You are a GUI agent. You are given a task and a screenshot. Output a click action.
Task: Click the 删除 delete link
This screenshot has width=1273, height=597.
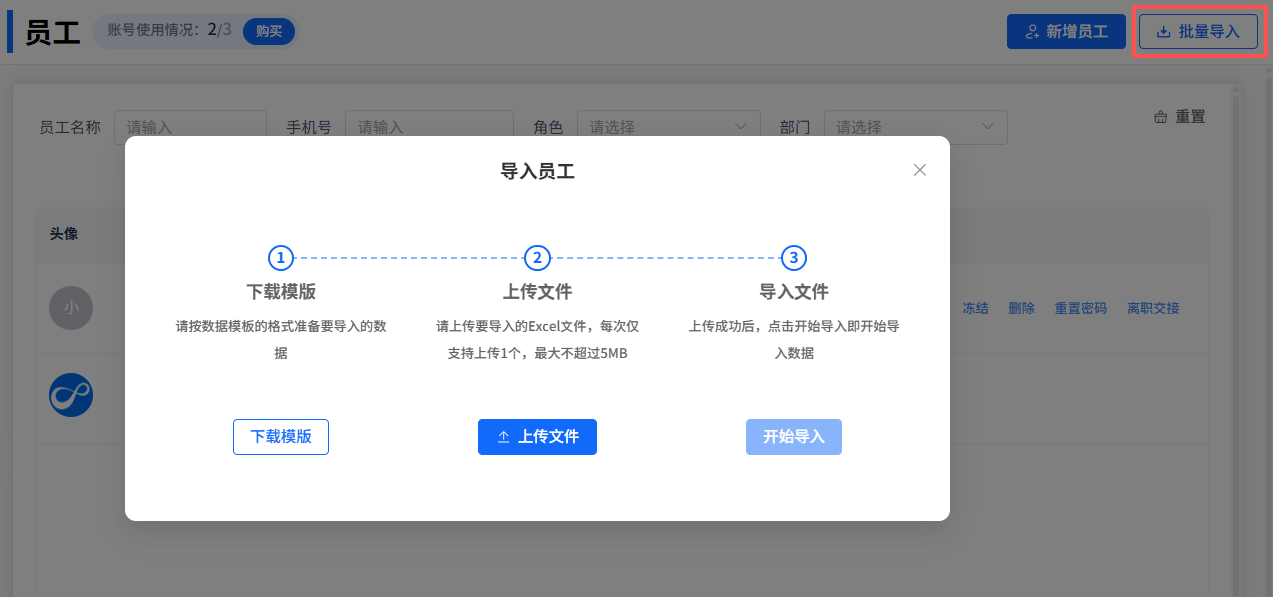coord(1021,308)
